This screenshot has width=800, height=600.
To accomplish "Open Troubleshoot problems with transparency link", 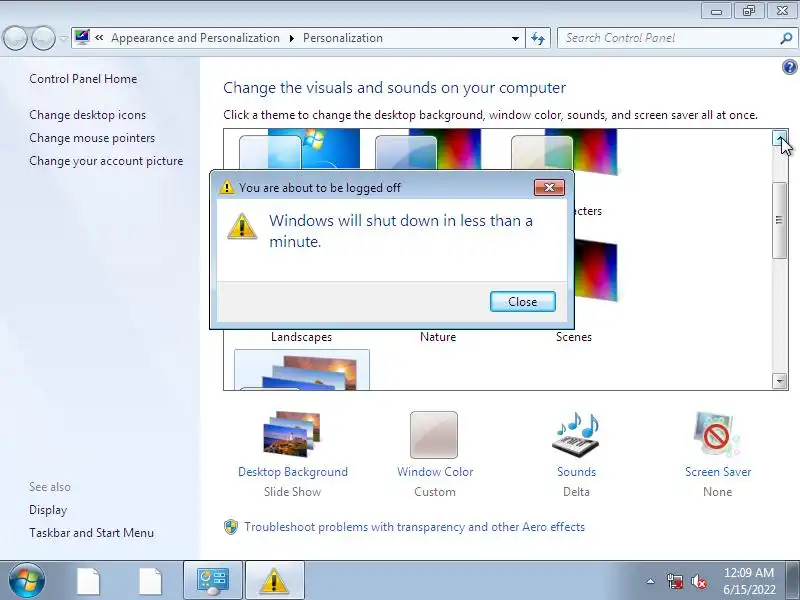I will [x=414, y=527].
